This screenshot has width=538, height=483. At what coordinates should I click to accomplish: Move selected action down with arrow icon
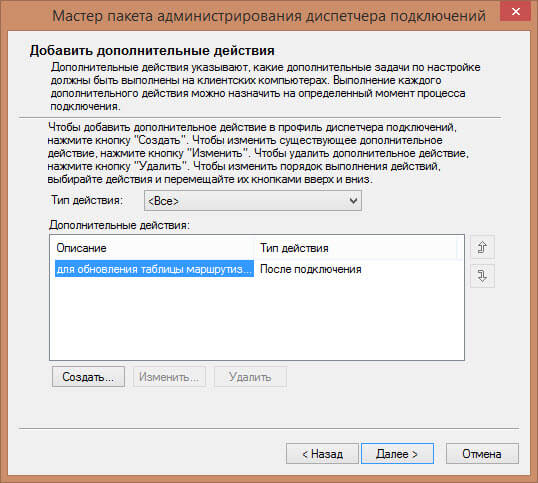[482, 275]
